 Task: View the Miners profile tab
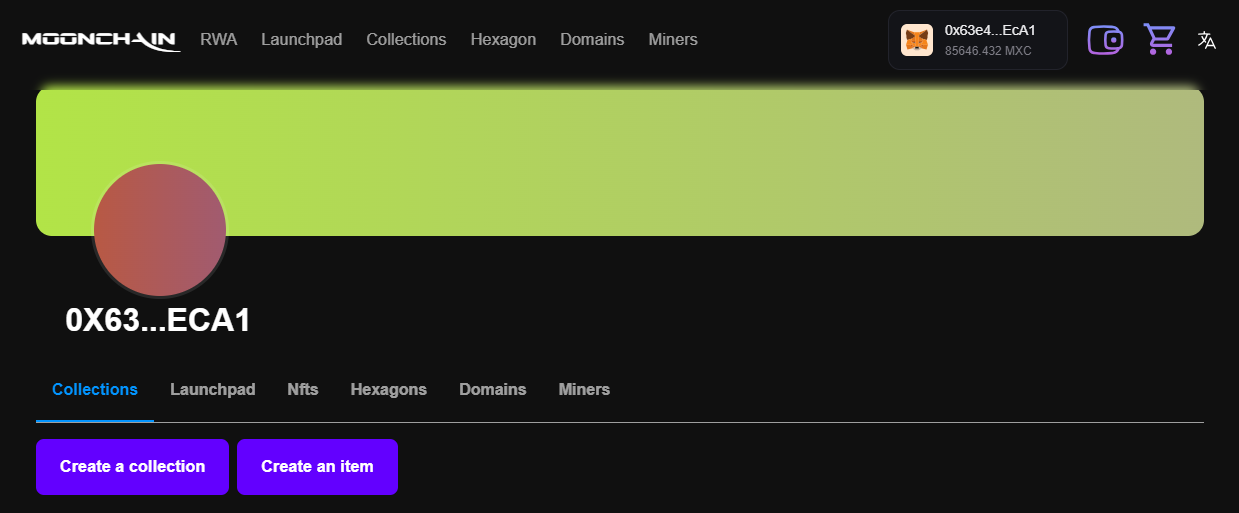[584, 389]
